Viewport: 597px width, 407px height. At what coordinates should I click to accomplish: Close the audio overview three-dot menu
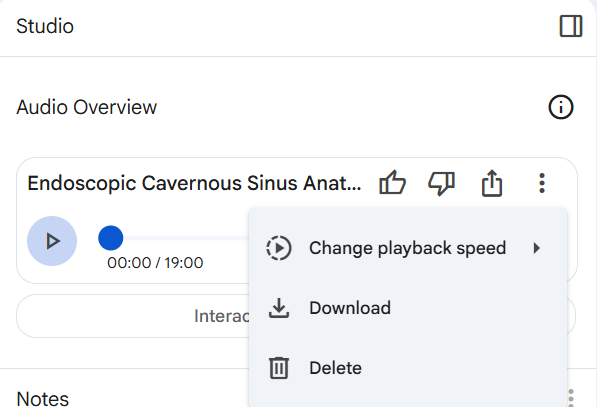coord(542,183)
